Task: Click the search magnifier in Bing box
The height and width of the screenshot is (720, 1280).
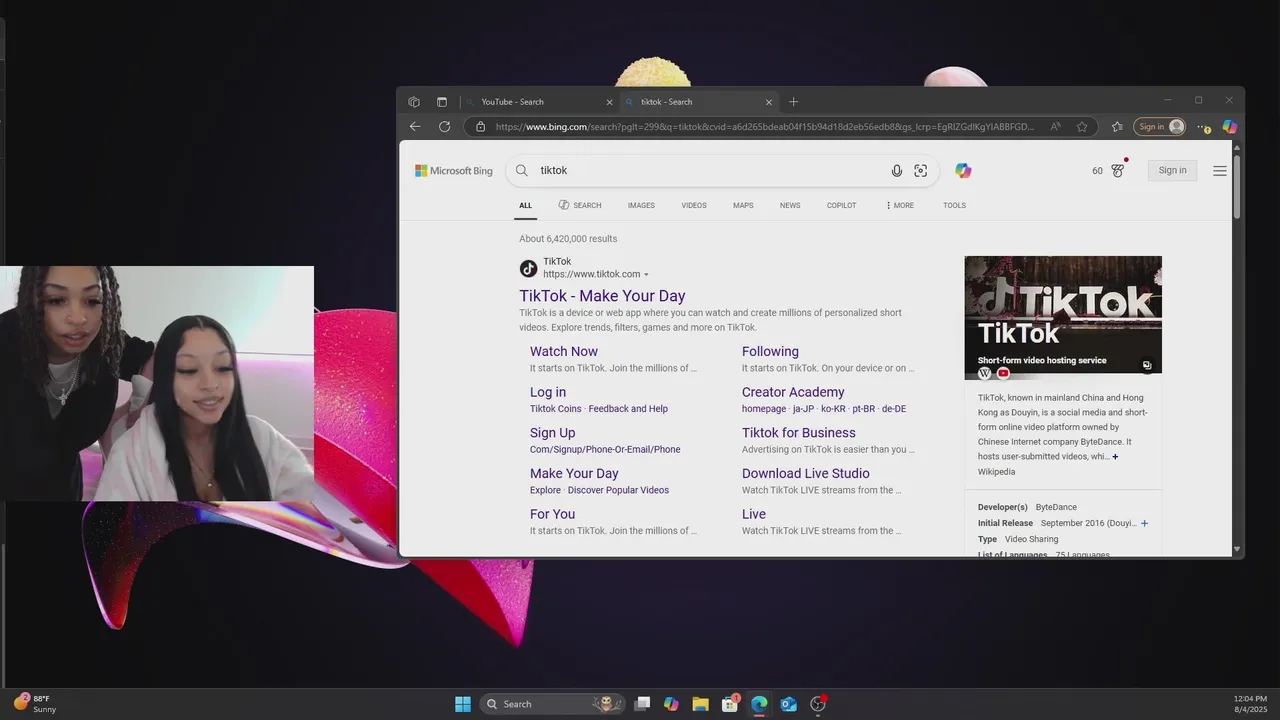Action: click(x=522, y=171)
